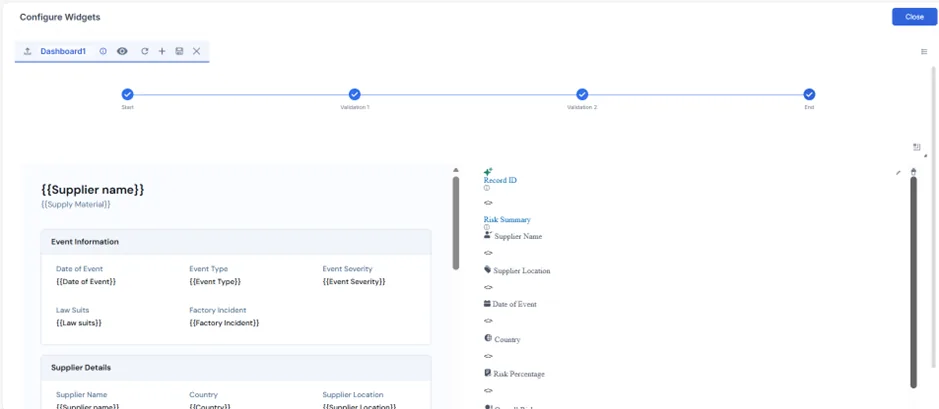Viewport: 939px width, 409px height.
Task: Save the dashboard using the floppy icon
Action: pyautogui.click(x=179, y=51)
